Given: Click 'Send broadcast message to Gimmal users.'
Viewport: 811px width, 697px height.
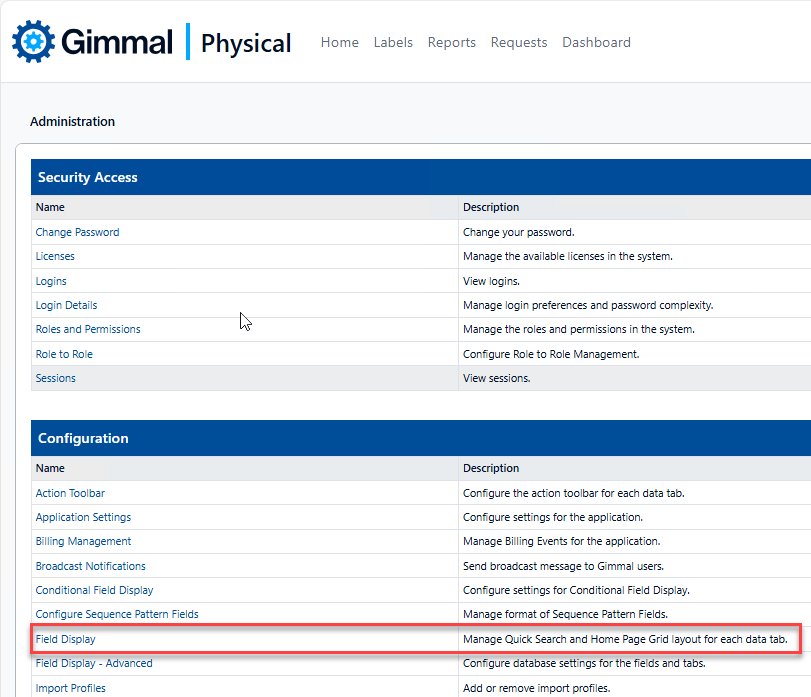Looking at the screenshot, I should point(563,566).
